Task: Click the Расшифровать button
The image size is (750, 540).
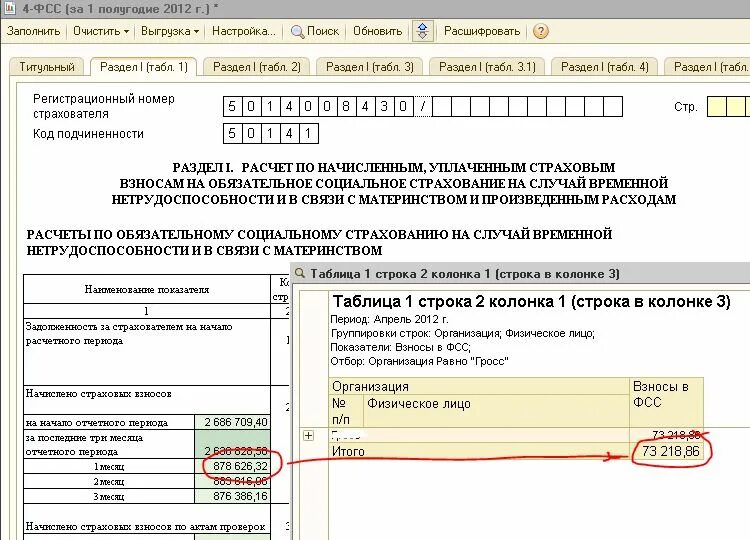Action: pos(482,31)
